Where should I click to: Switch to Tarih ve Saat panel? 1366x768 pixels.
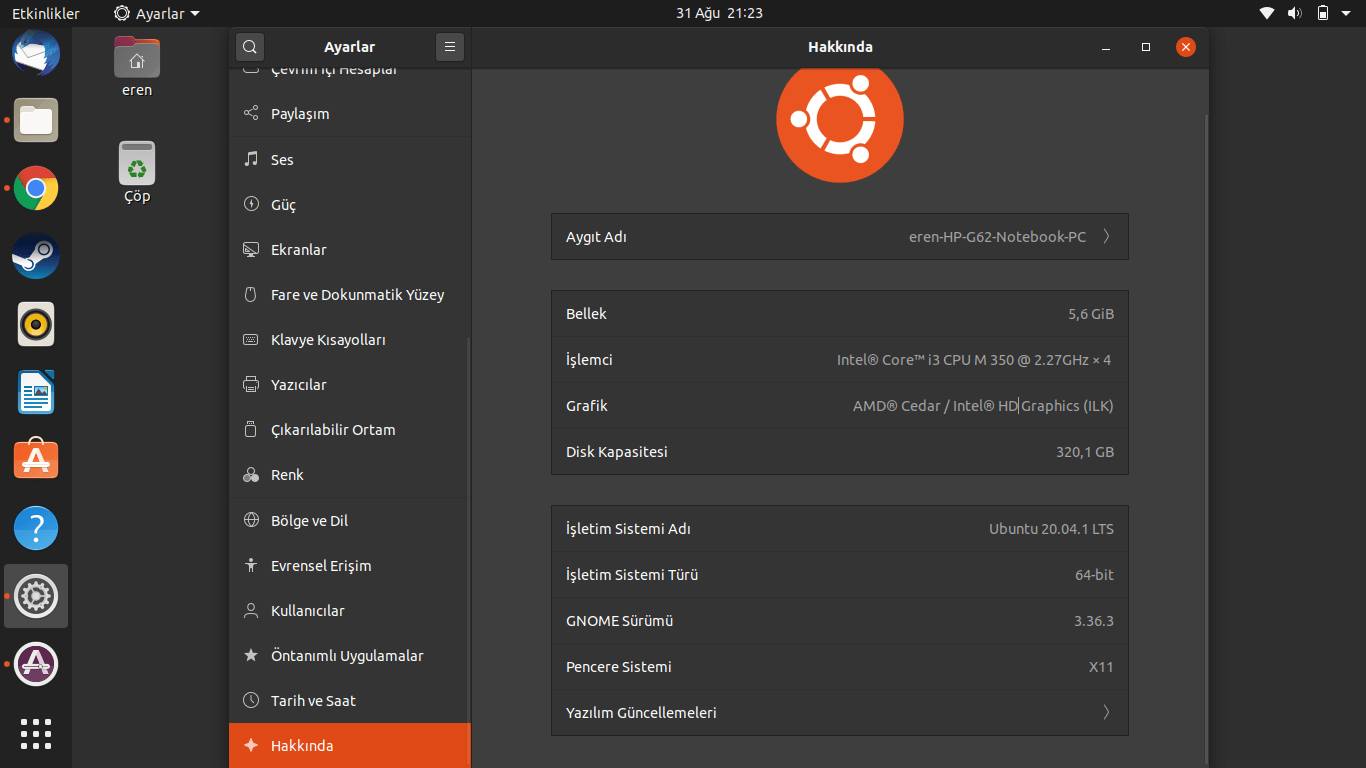coord(350,701)
